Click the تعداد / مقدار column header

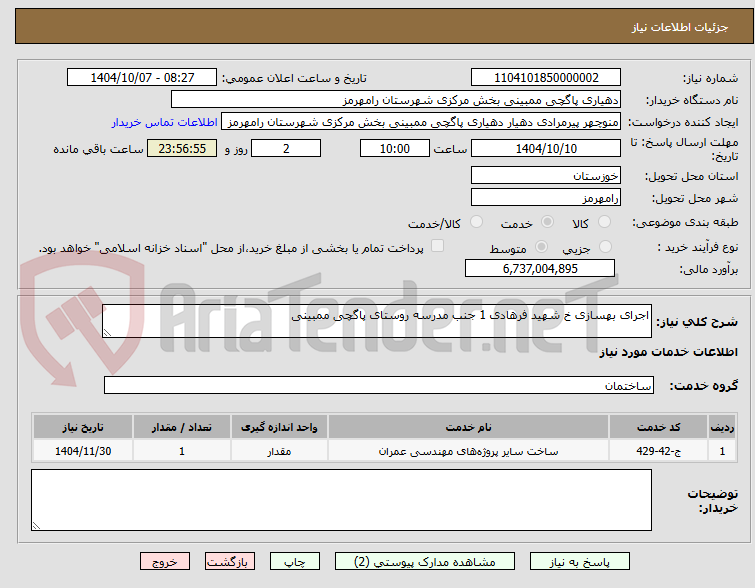(x=182, y=427)
